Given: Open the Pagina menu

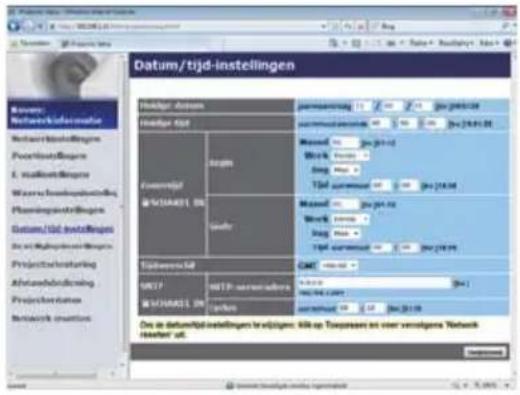Looking at the screenshot, I should coord(420,43).
